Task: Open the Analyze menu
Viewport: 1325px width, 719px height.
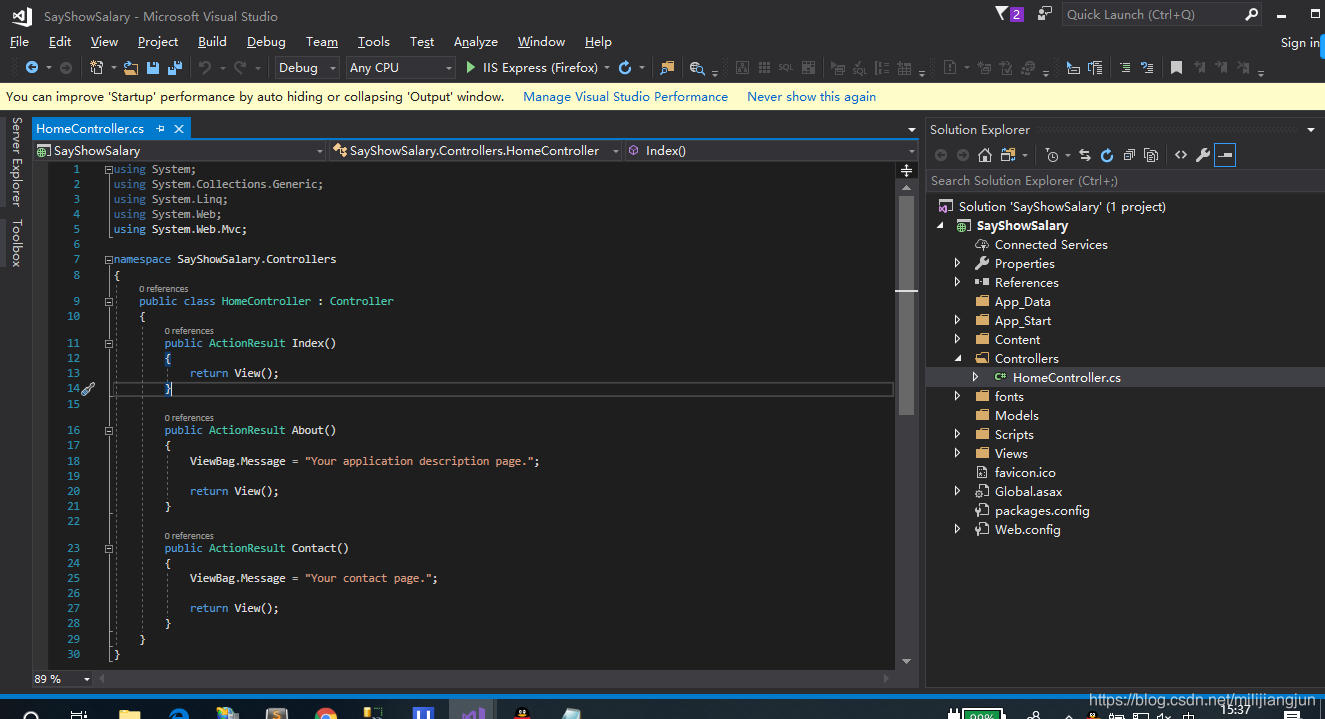Action: [476, 41]
